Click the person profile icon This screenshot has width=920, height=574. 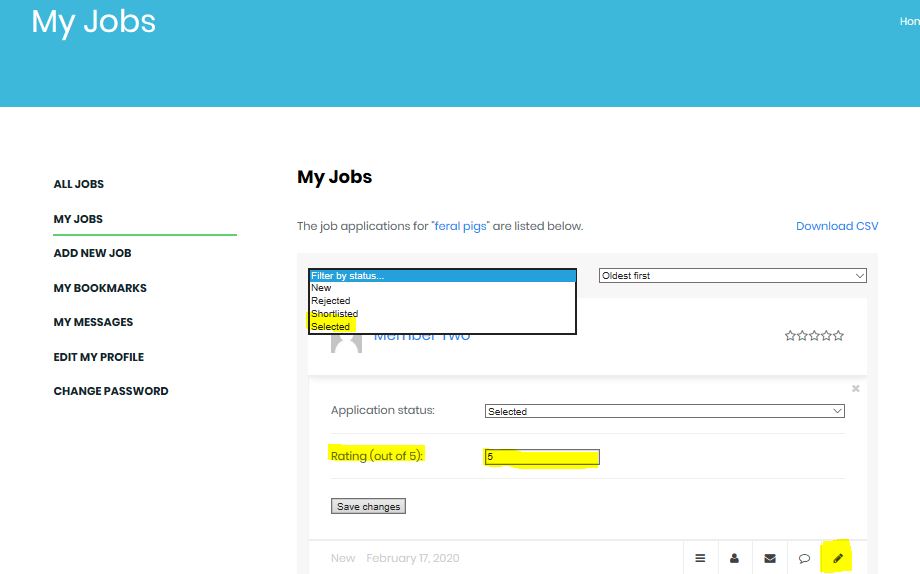coord(734,558)
